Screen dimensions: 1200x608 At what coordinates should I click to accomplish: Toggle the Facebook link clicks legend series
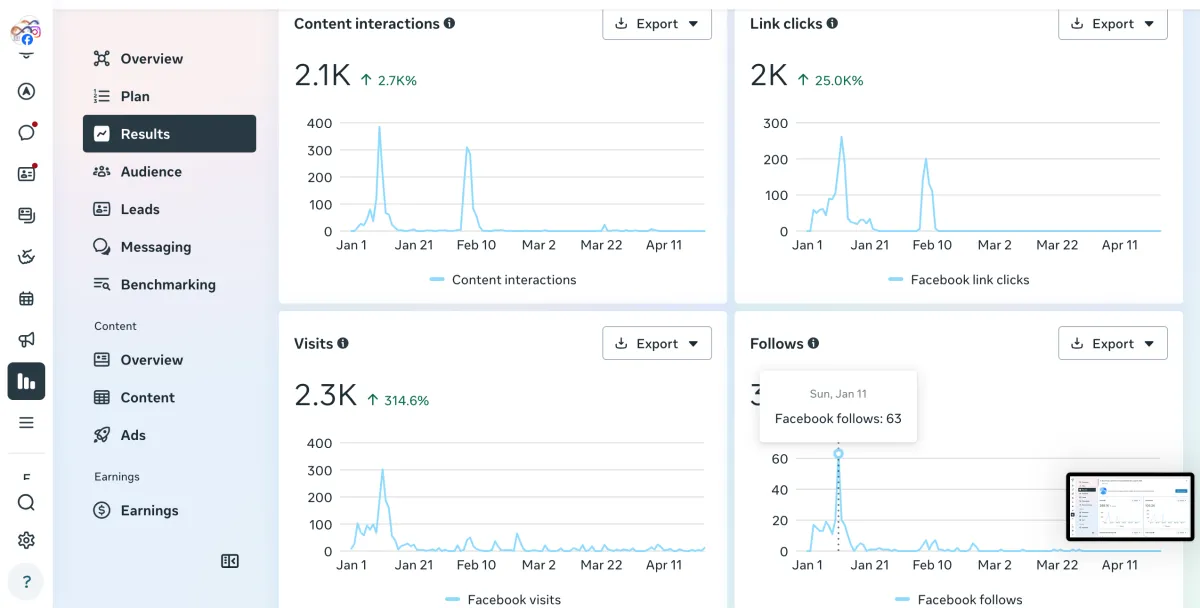959,280
